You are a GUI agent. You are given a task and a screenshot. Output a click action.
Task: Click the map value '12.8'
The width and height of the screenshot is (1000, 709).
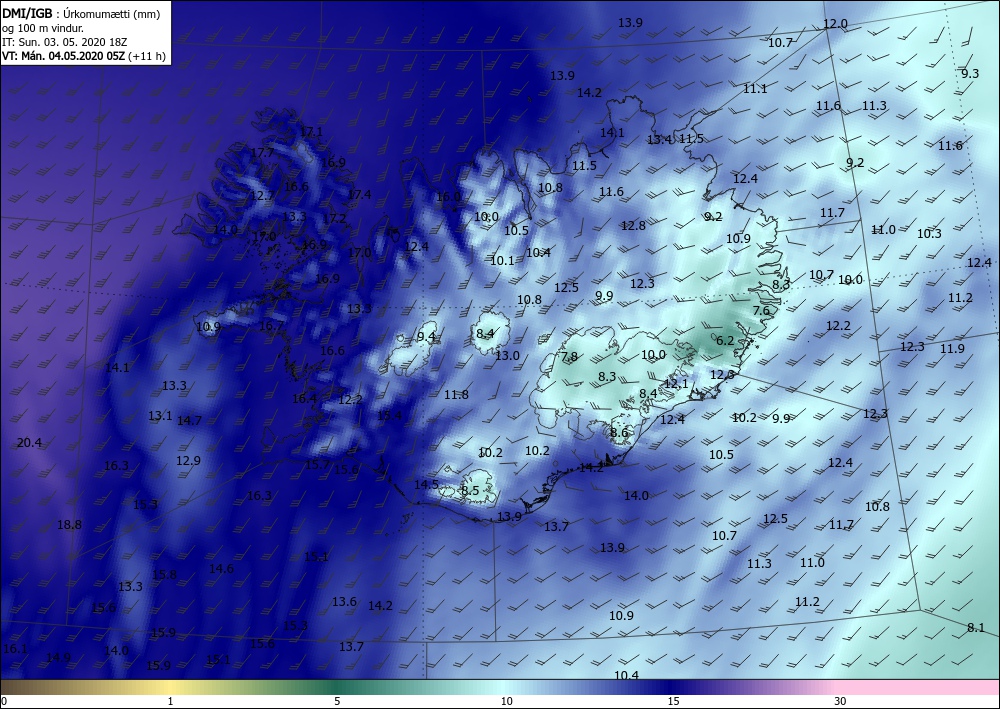coord(633,225)
